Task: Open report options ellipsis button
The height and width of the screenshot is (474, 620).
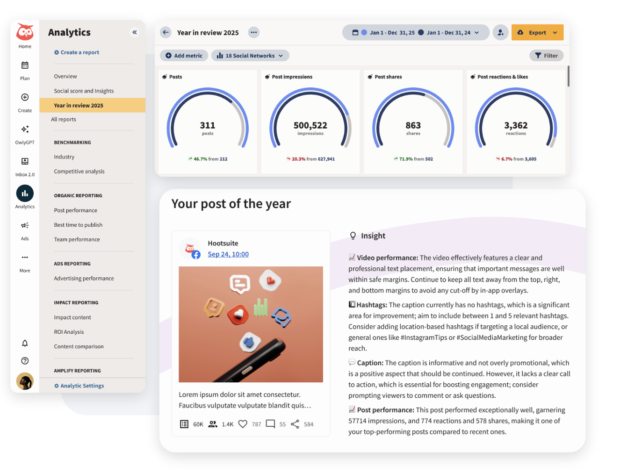Action: [x=253, y=32]
